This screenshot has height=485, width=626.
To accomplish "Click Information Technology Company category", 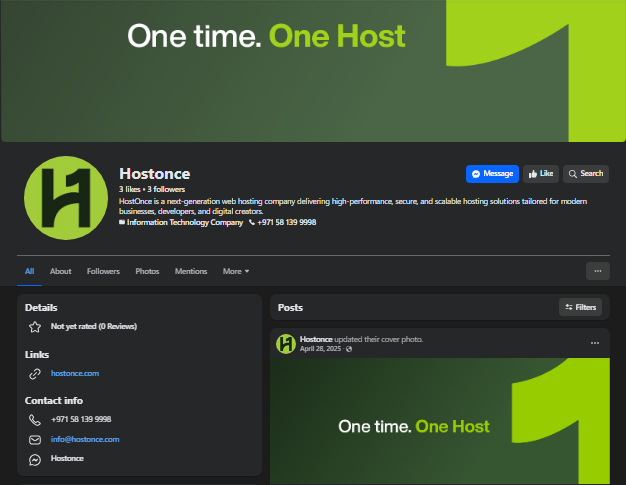I will tap(184, 222).
